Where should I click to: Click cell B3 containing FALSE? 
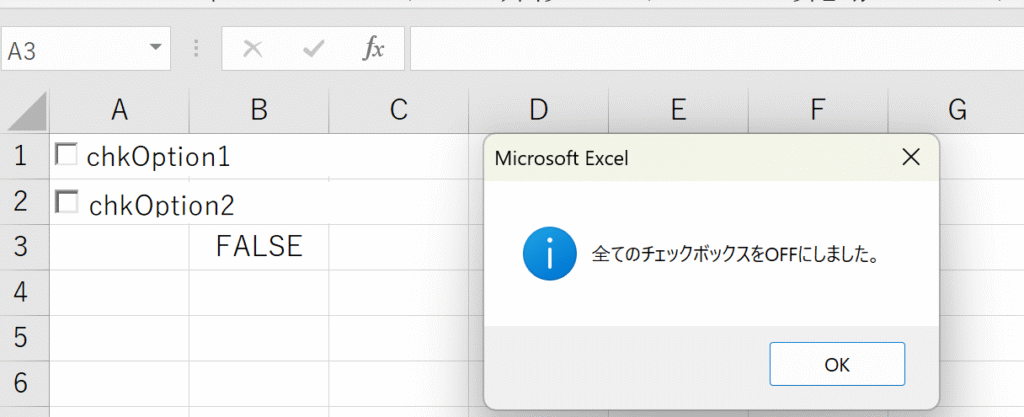point(258,247)
